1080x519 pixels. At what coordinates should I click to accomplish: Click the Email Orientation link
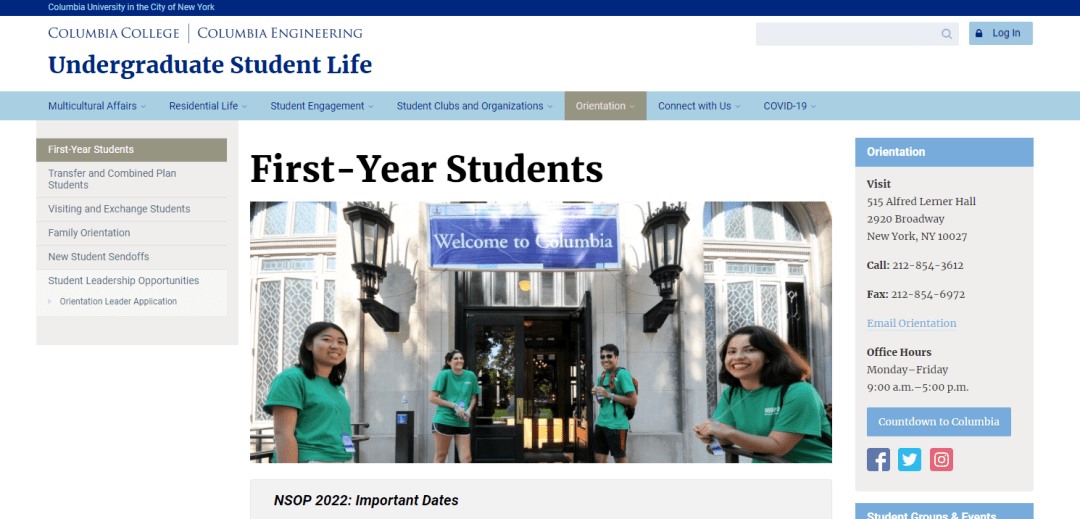[911, 323]
